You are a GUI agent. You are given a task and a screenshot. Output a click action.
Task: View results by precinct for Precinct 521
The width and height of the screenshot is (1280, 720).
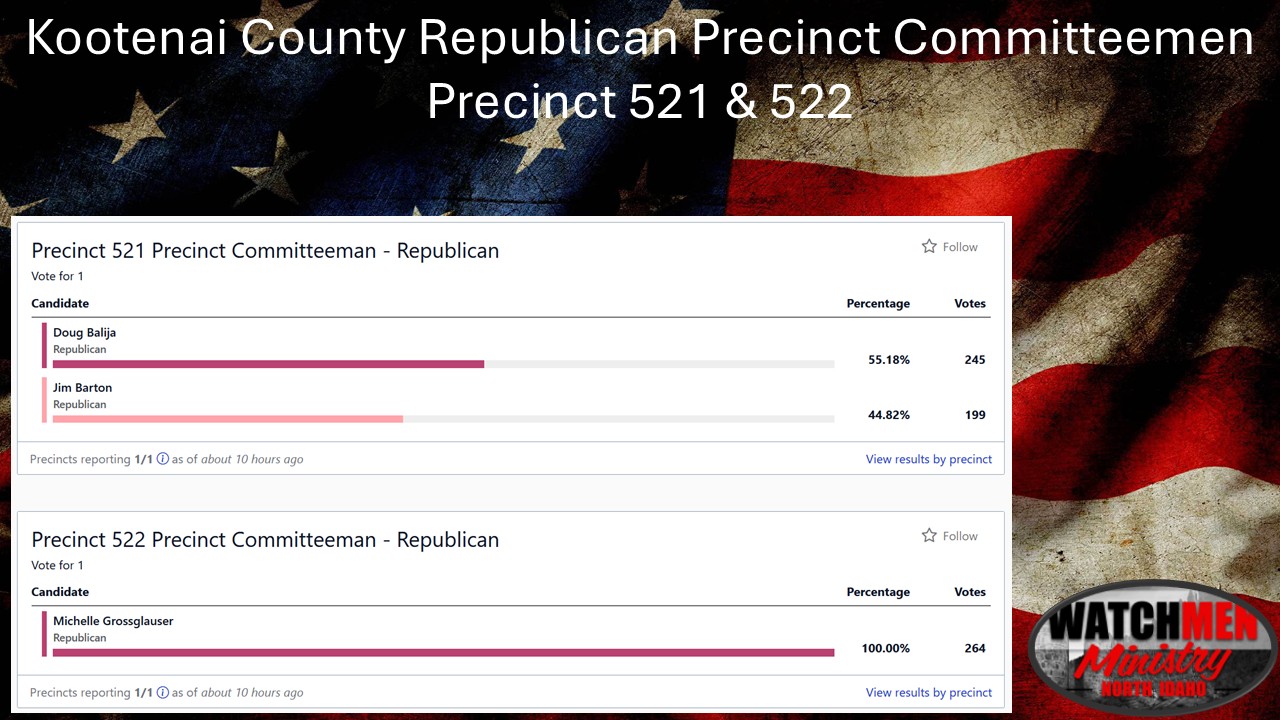click(x=929, y=459)
